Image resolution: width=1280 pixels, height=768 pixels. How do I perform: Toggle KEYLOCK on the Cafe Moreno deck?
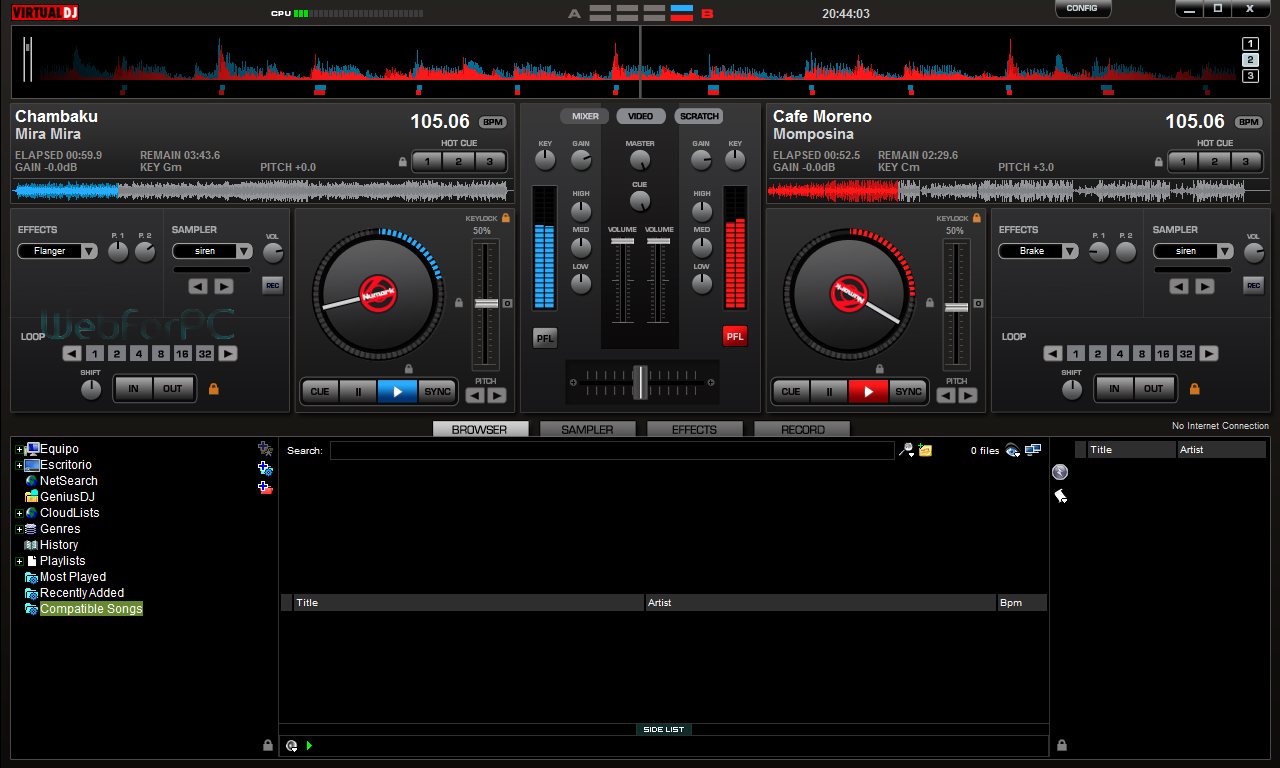[x=977, y=218]
